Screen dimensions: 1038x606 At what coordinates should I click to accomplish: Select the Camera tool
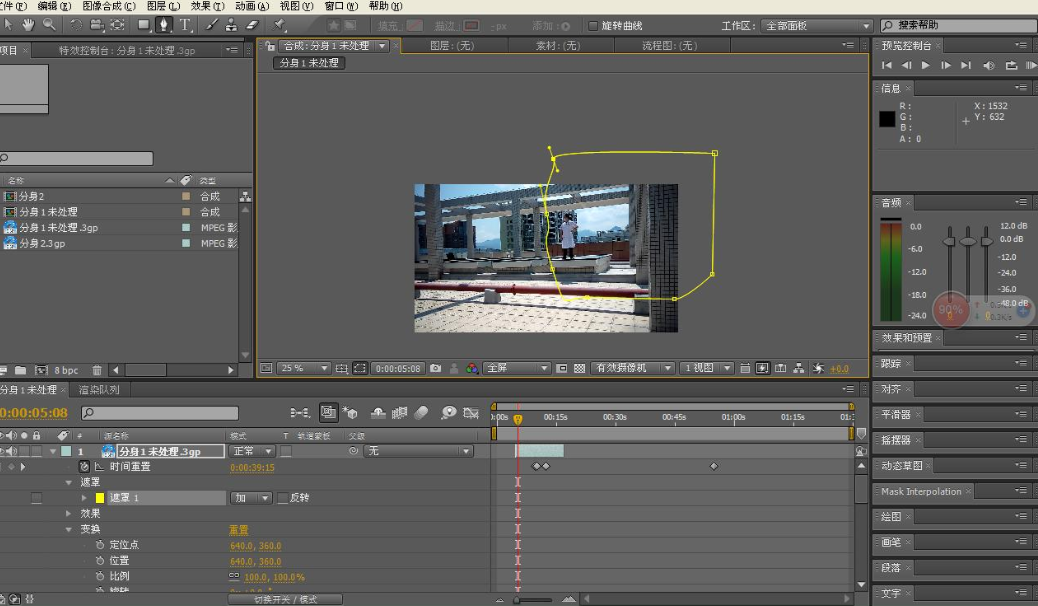tap(95, 25)
